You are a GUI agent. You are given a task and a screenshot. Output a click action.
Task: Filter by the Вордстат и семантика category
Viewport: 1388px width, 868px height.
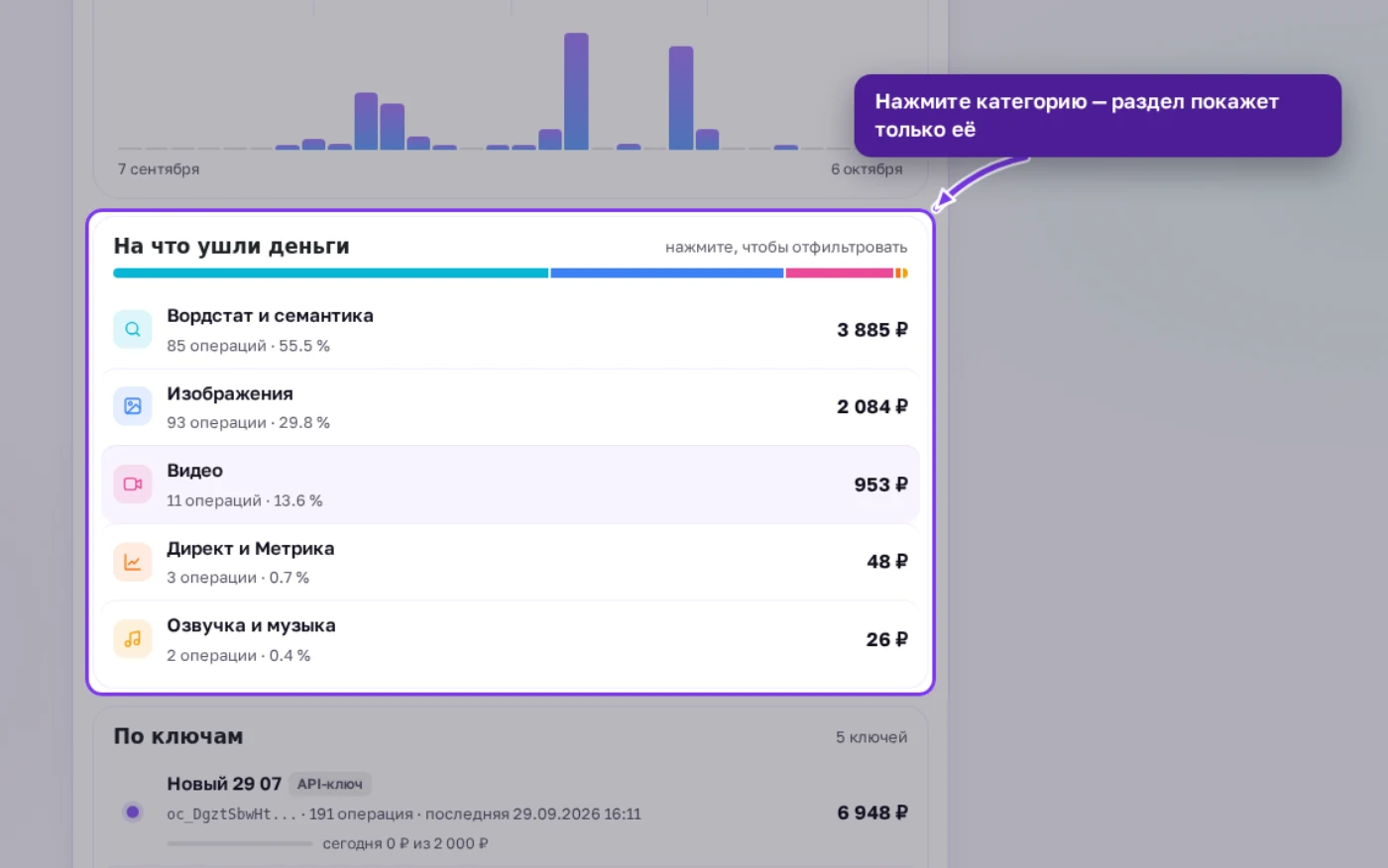click(x=511, y=330)
